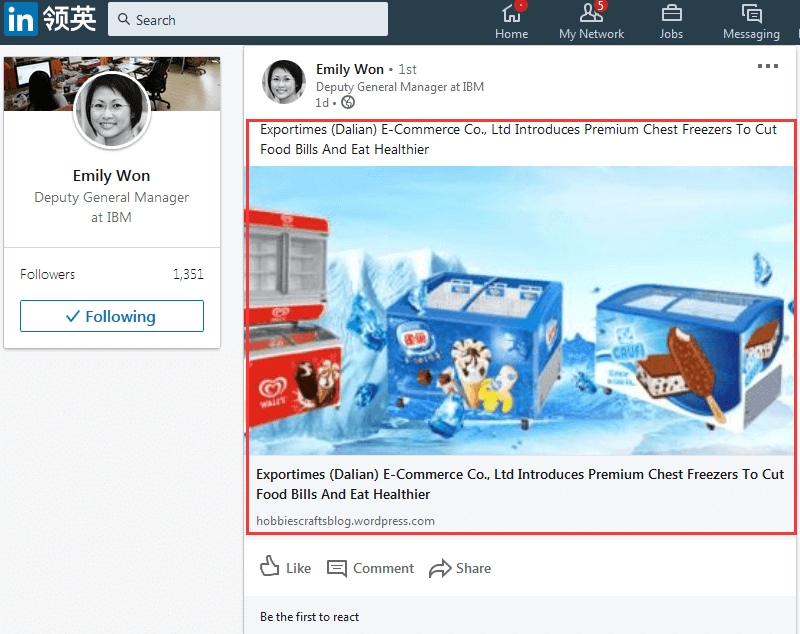Click Emily Won name in sidebar card
This screenshot has width=800, height=634.
(112, 176)
